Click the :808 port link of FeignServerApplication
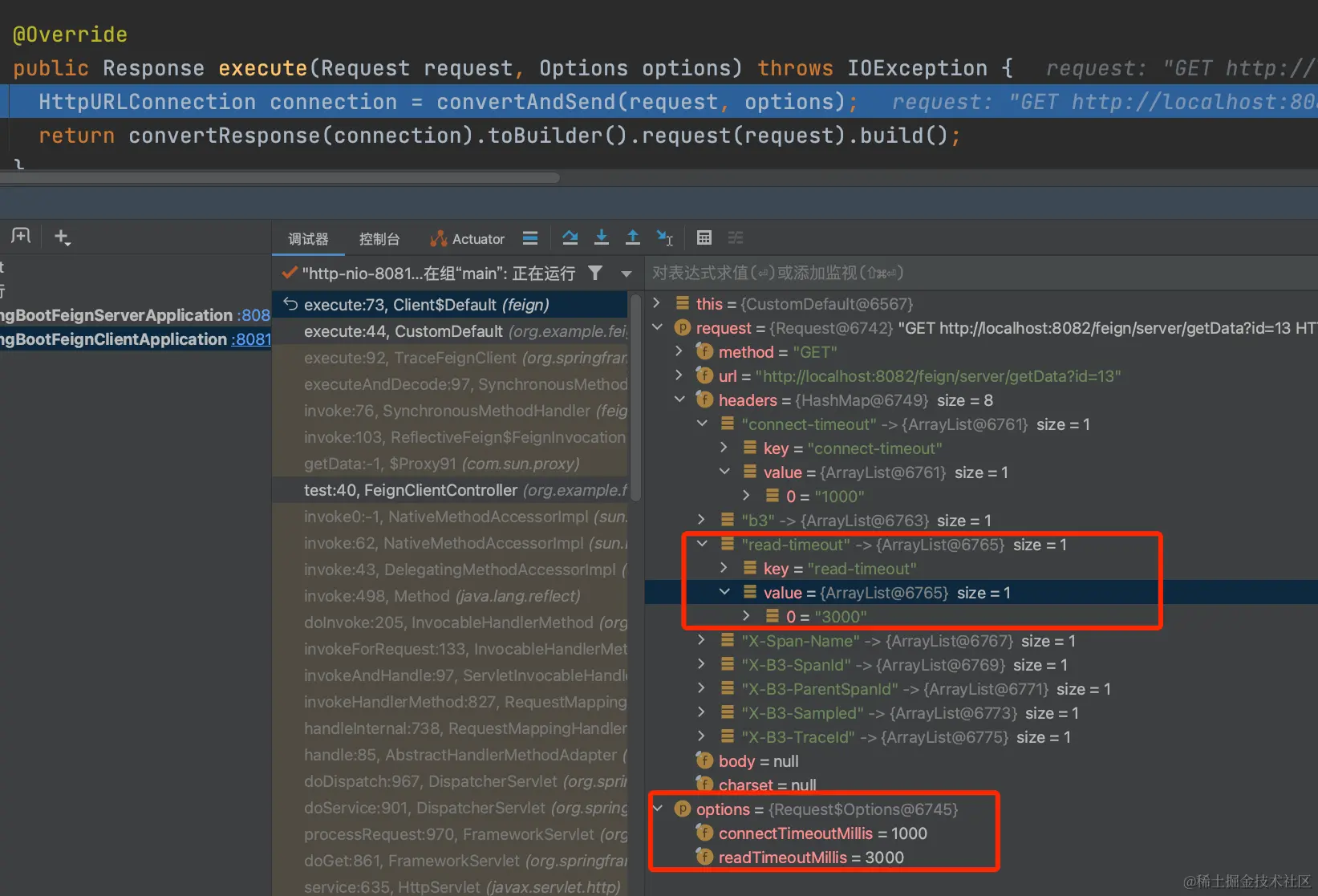The width and height of the screenshot is (1318, 896). [x=253, y=315]
